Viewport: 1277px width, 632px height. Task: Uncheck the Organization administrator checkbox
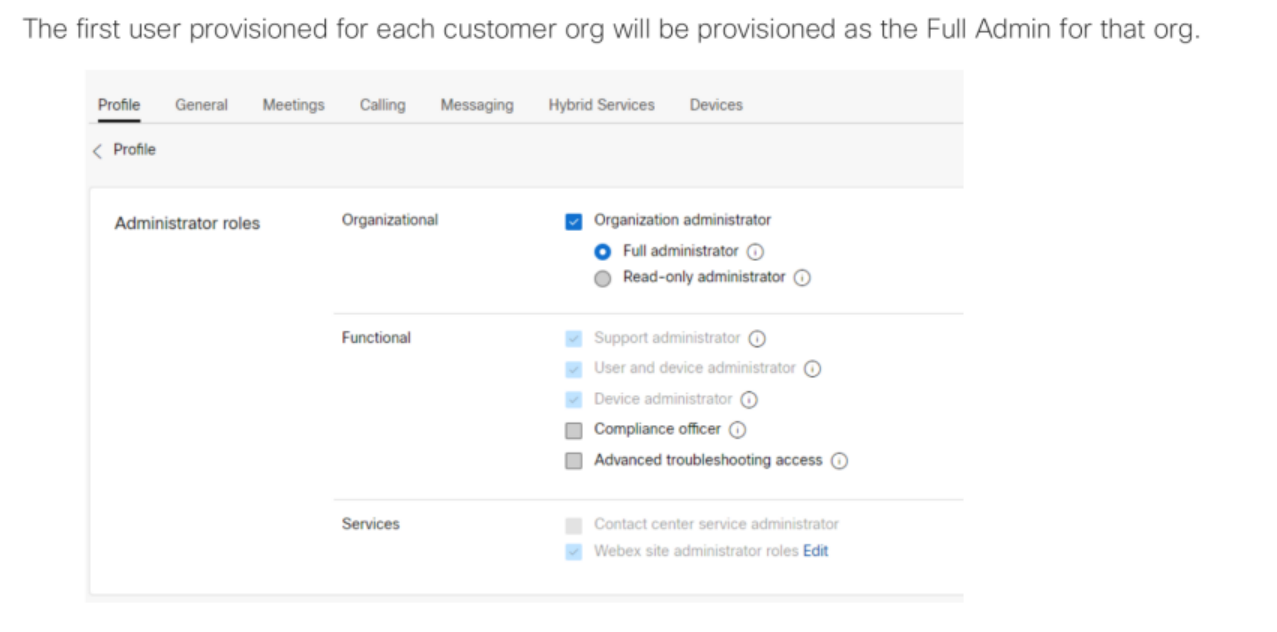coord(574,221)
